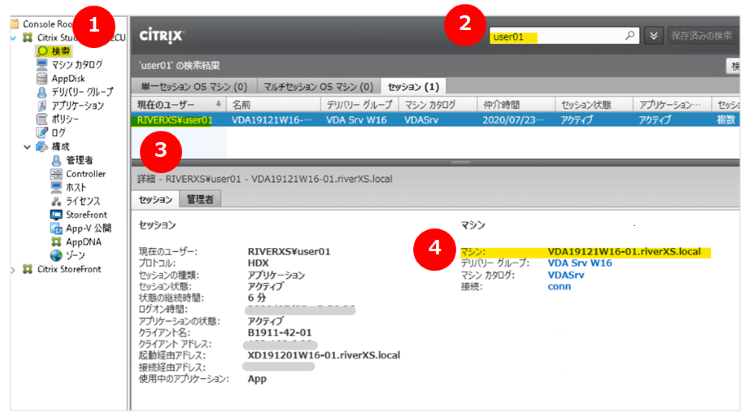This screenshot has width=750, height=418.
Task: Open the ポリシー node icon
Action: coord(42,119)
